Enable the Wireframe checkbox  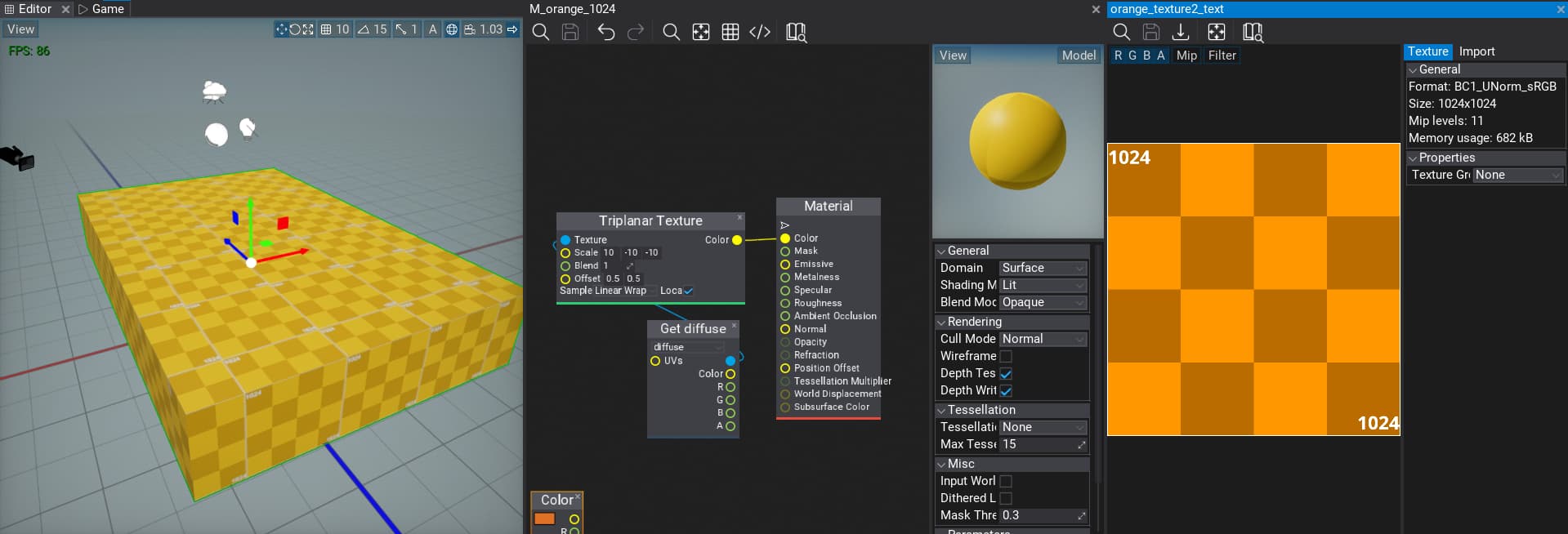(1006, 356)
